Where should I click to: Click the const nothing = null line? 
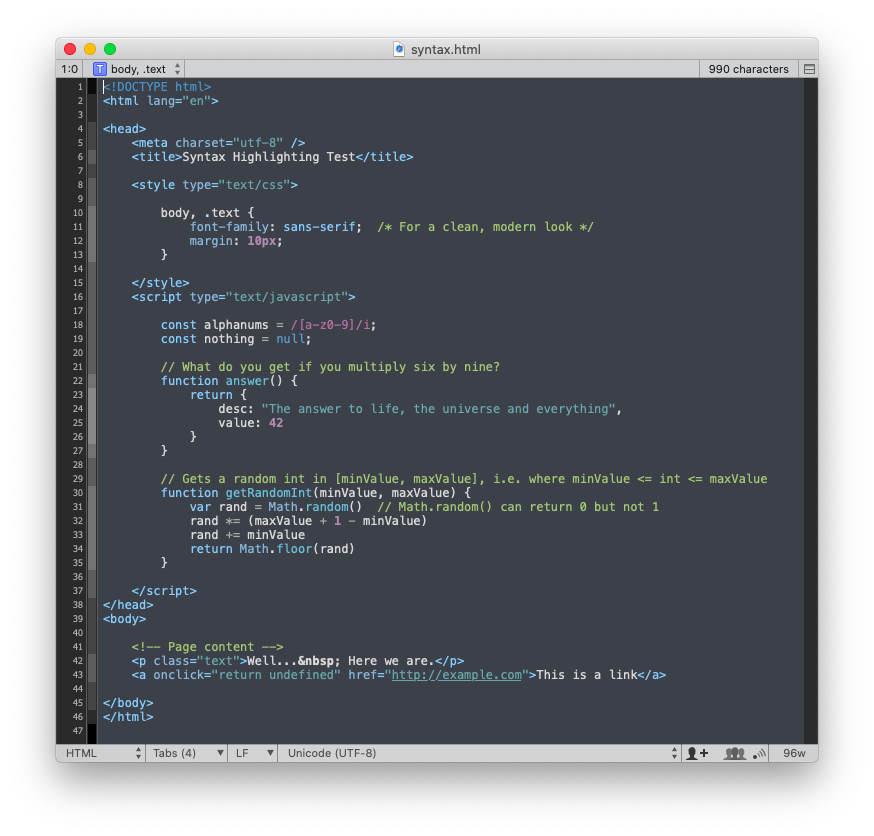click(x=236, y=339)
